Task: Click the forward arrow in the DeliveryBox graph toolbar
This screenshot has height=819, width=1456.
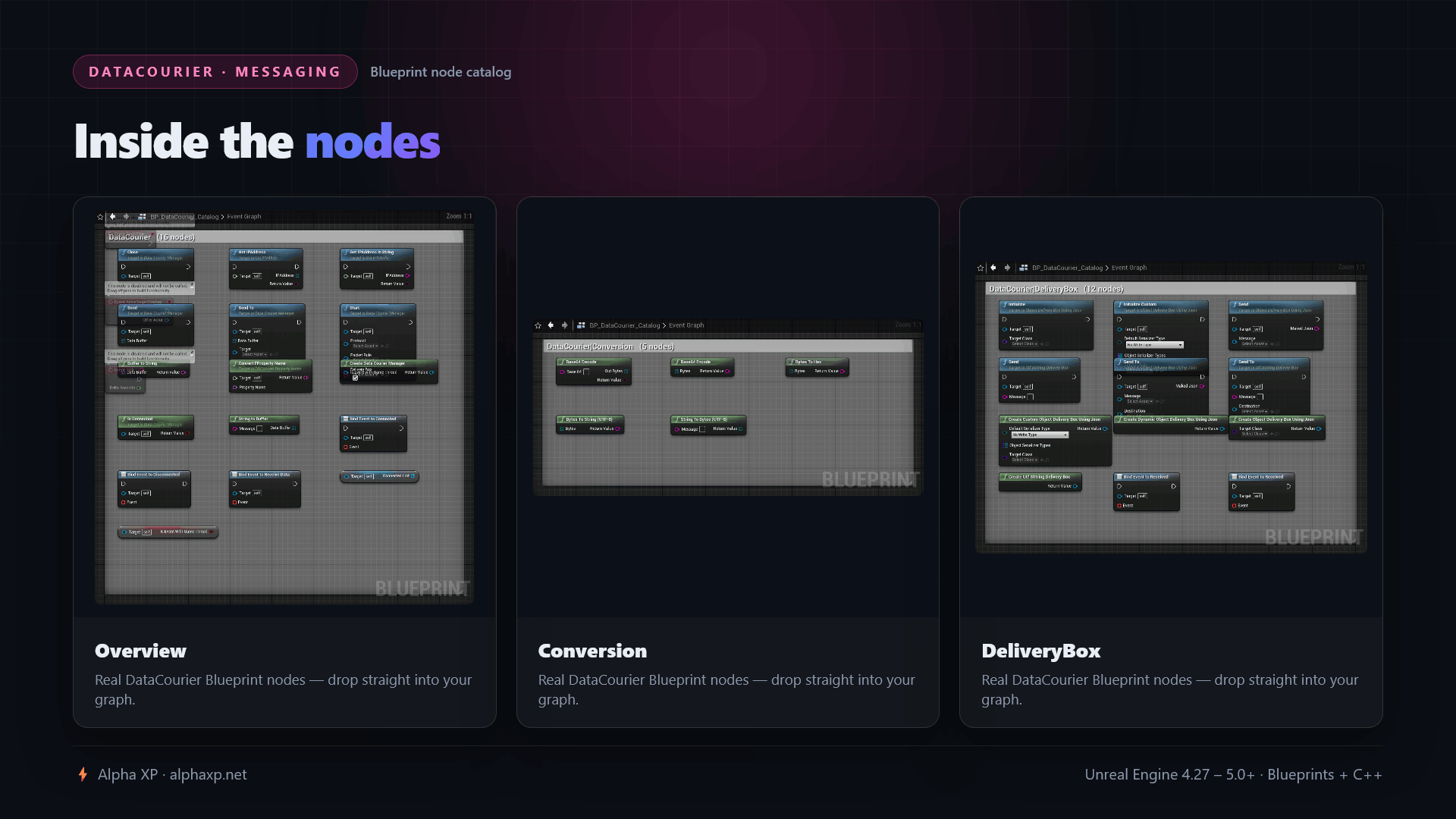Action: tap(1007, 268)
